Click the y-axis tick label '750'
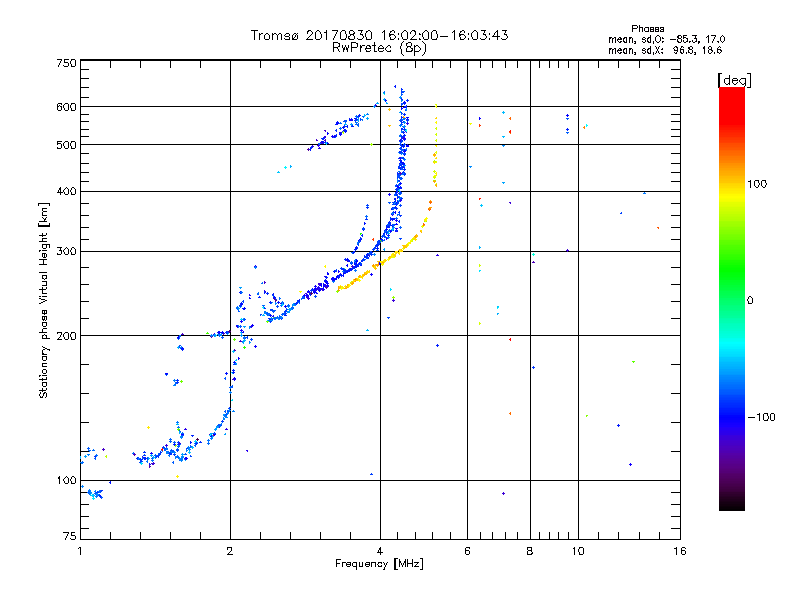The height and width of the screenshot is (600, 800). click(66, 63)
